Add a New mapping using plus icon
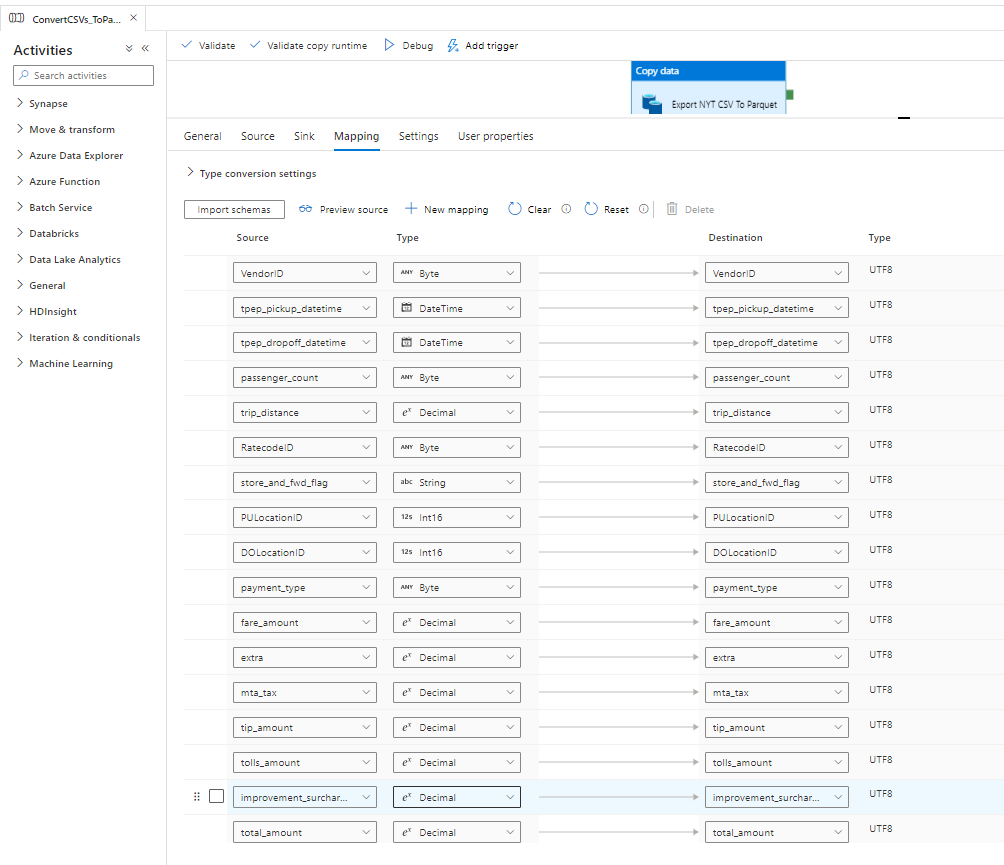The image size is (1004, 865). (x=410, y=209)
